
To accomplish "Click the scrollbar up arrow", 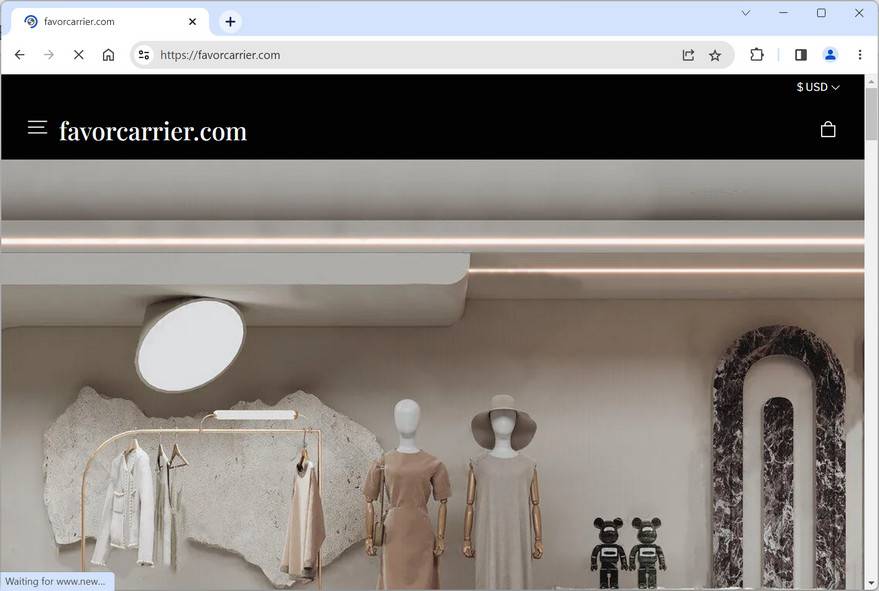I will pyautogui.click(x=871, y=81).
